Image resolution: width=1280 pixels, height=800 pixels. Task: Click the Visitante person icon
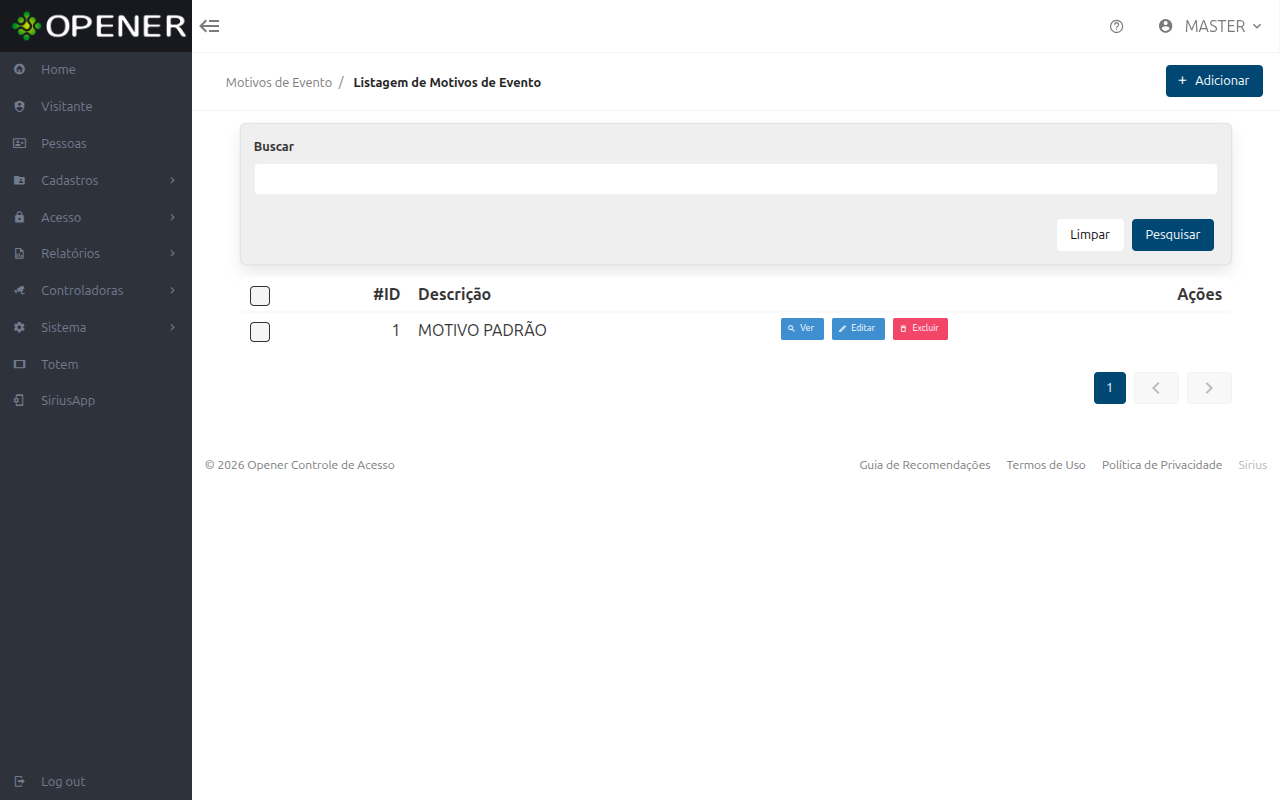(x=19, y=106)
